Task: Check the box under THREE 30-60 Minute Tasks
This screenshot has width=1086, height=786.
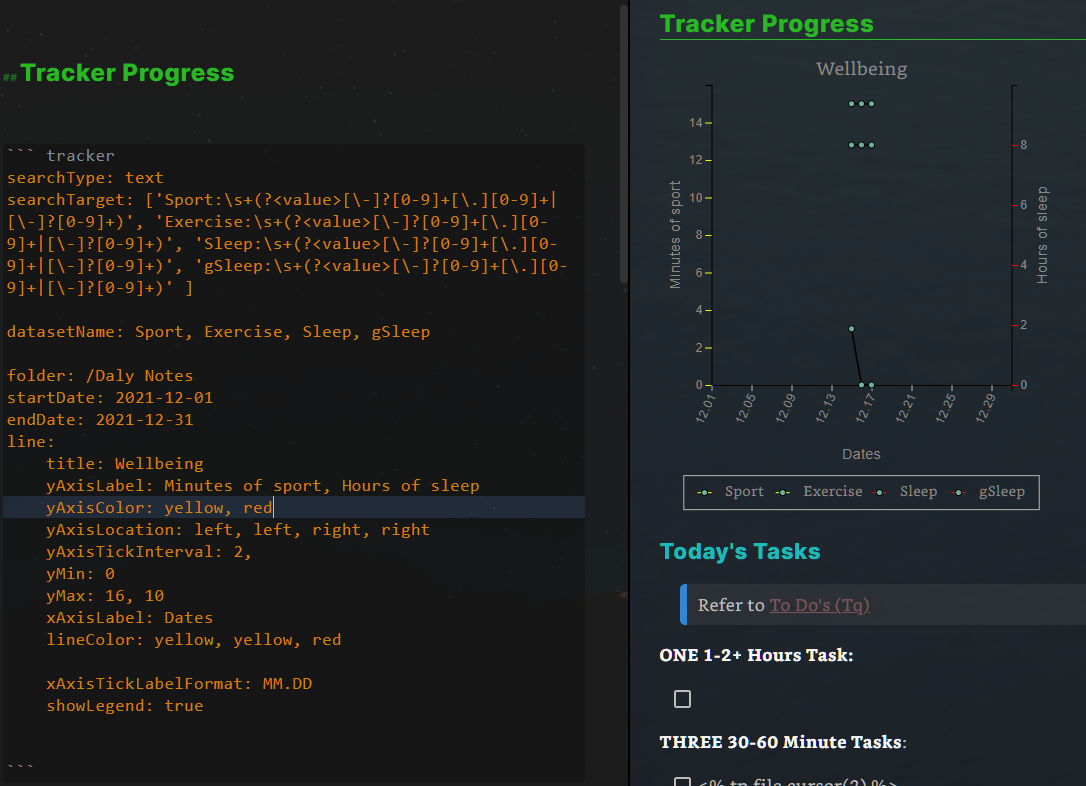Action: click(683, 782)
